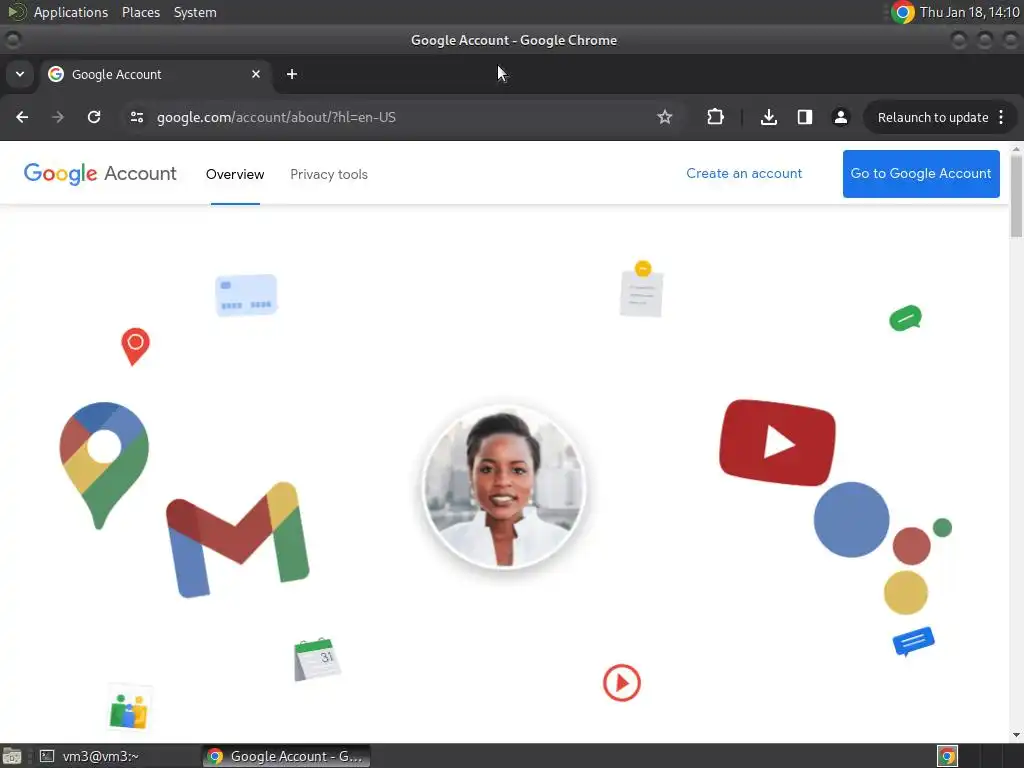This screenshot has width=1024, height=768.
Task: Click the Google Account Chrome taskbar item
Action: pyautogui.click(x=286, y=756)
